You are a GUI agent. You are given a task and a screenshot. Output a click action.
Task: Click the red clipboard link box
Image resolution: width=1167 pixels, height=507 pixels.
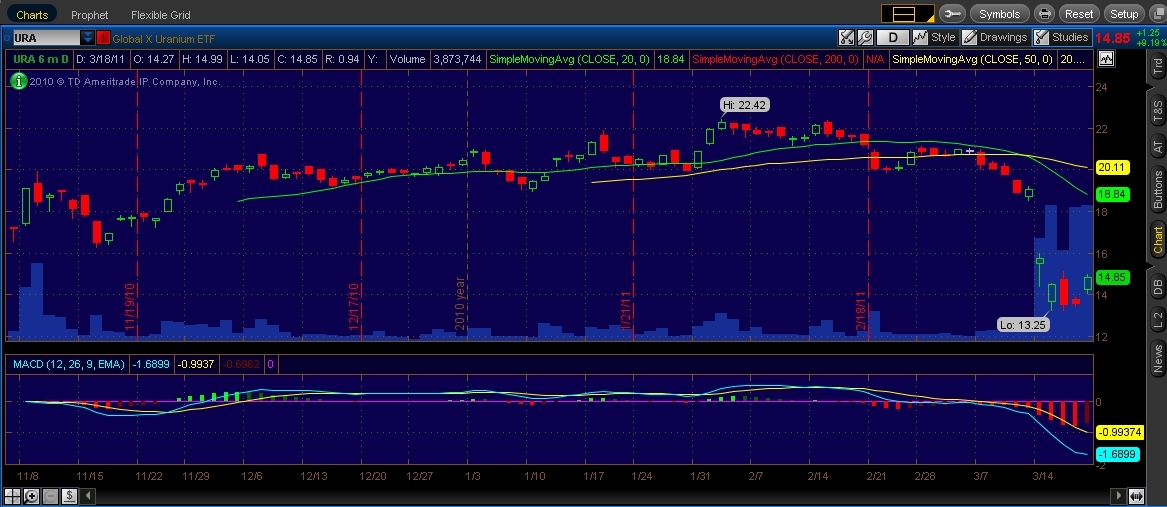[x=103, y=37]
